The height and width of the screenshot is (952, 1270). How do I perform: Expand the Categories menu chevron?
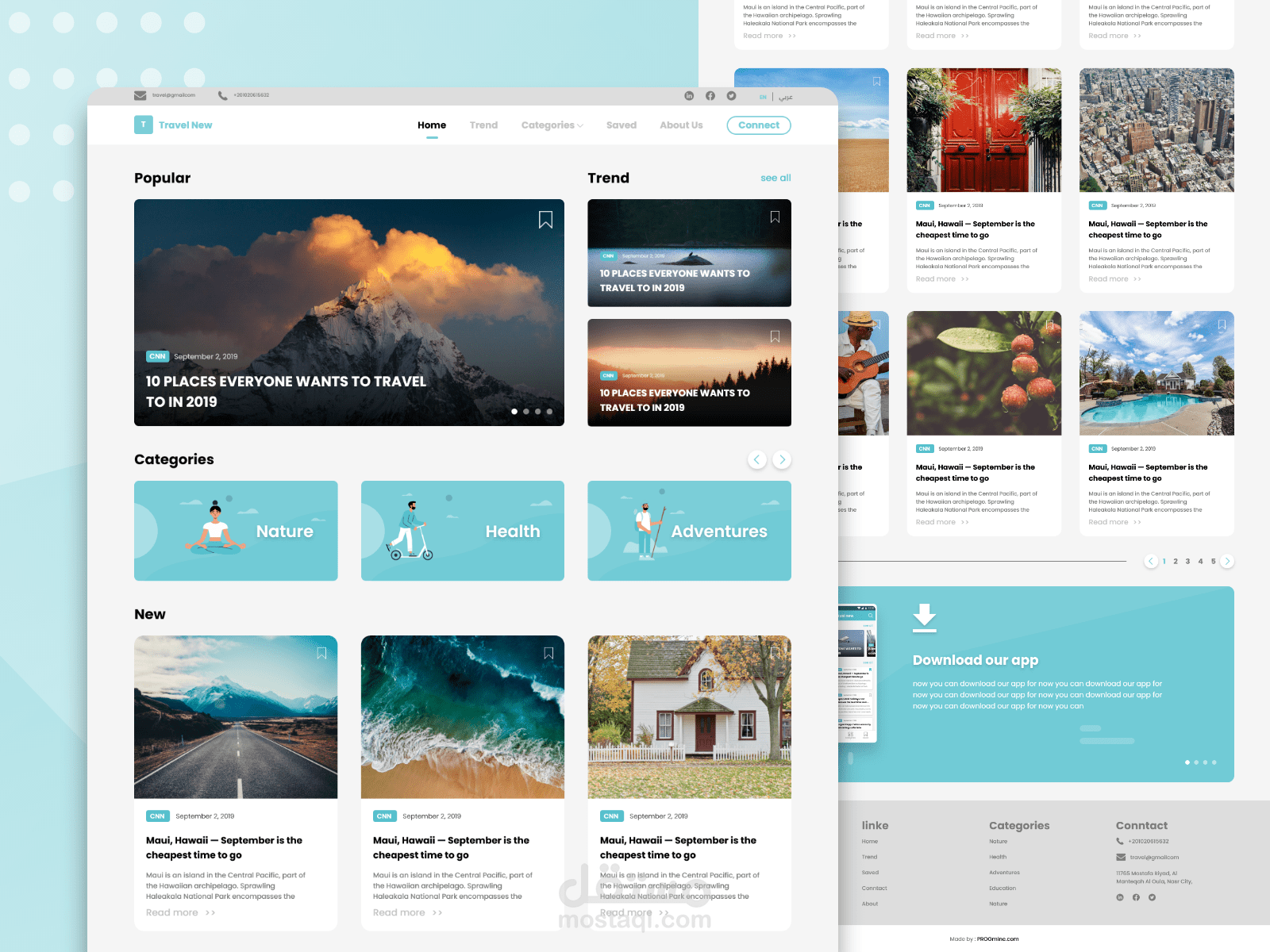(580, 126)
